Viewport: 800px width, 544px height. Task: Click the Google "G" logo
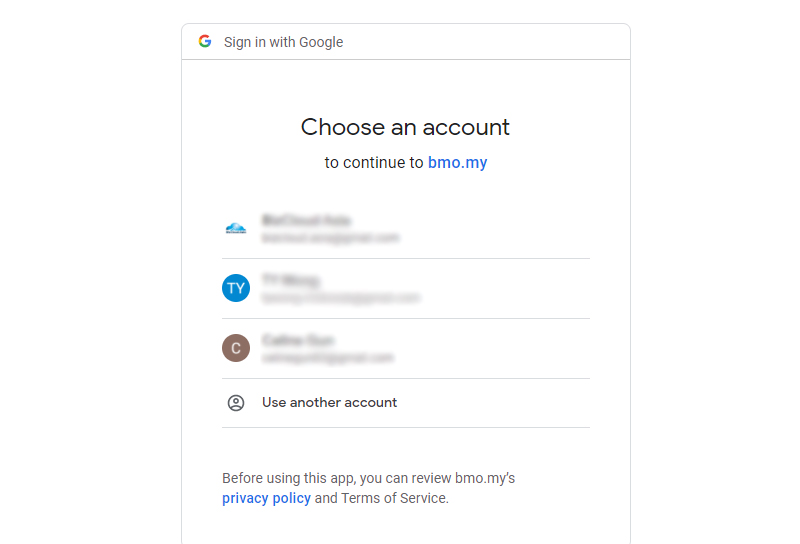point(205,41)
